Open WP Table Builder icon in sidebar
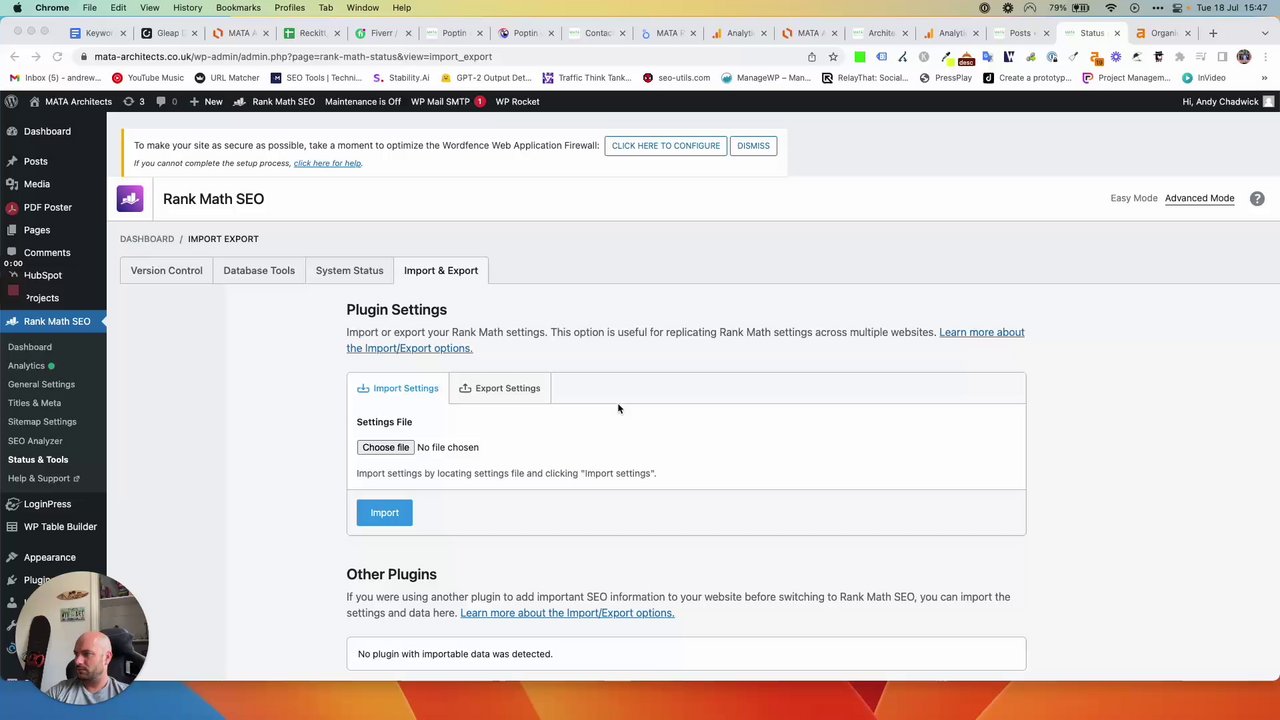This screenshot has width=1280, height=720. pos(12,527)
